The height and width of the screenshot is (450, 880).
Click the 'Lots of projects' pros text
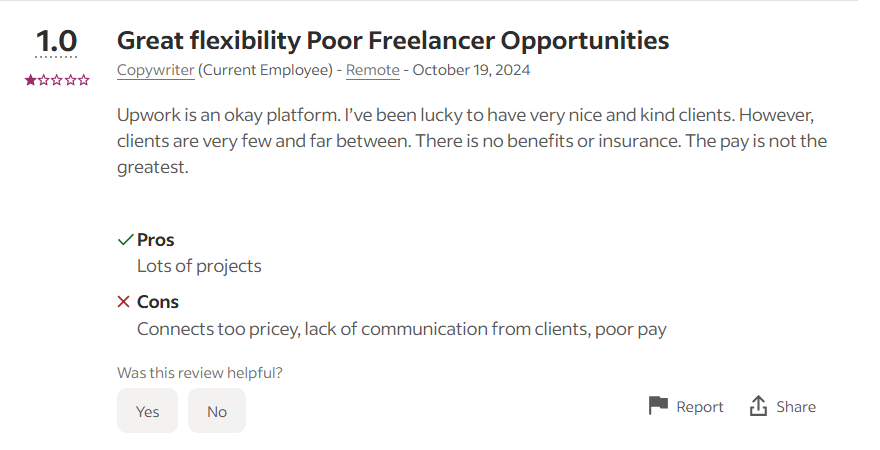[199, 266]
